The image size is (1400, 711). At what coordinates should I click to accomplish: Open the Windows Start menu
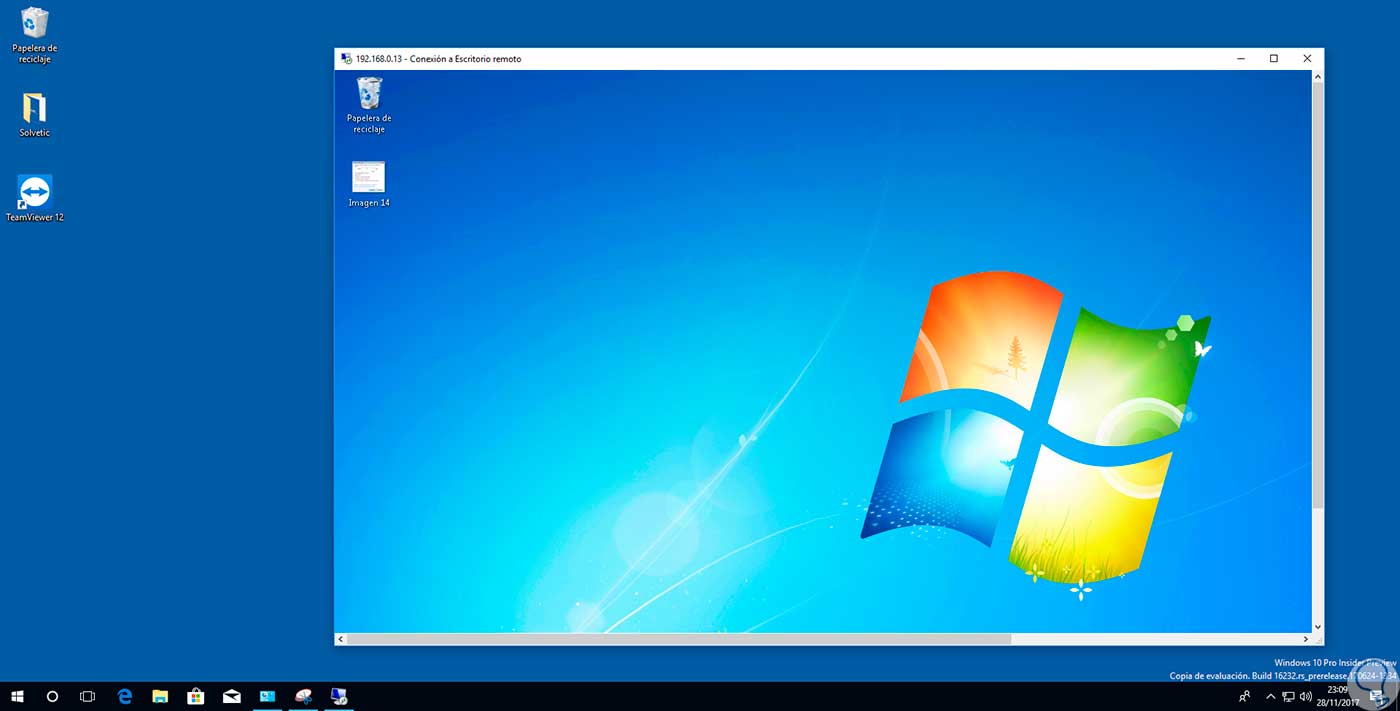(17, 696)
